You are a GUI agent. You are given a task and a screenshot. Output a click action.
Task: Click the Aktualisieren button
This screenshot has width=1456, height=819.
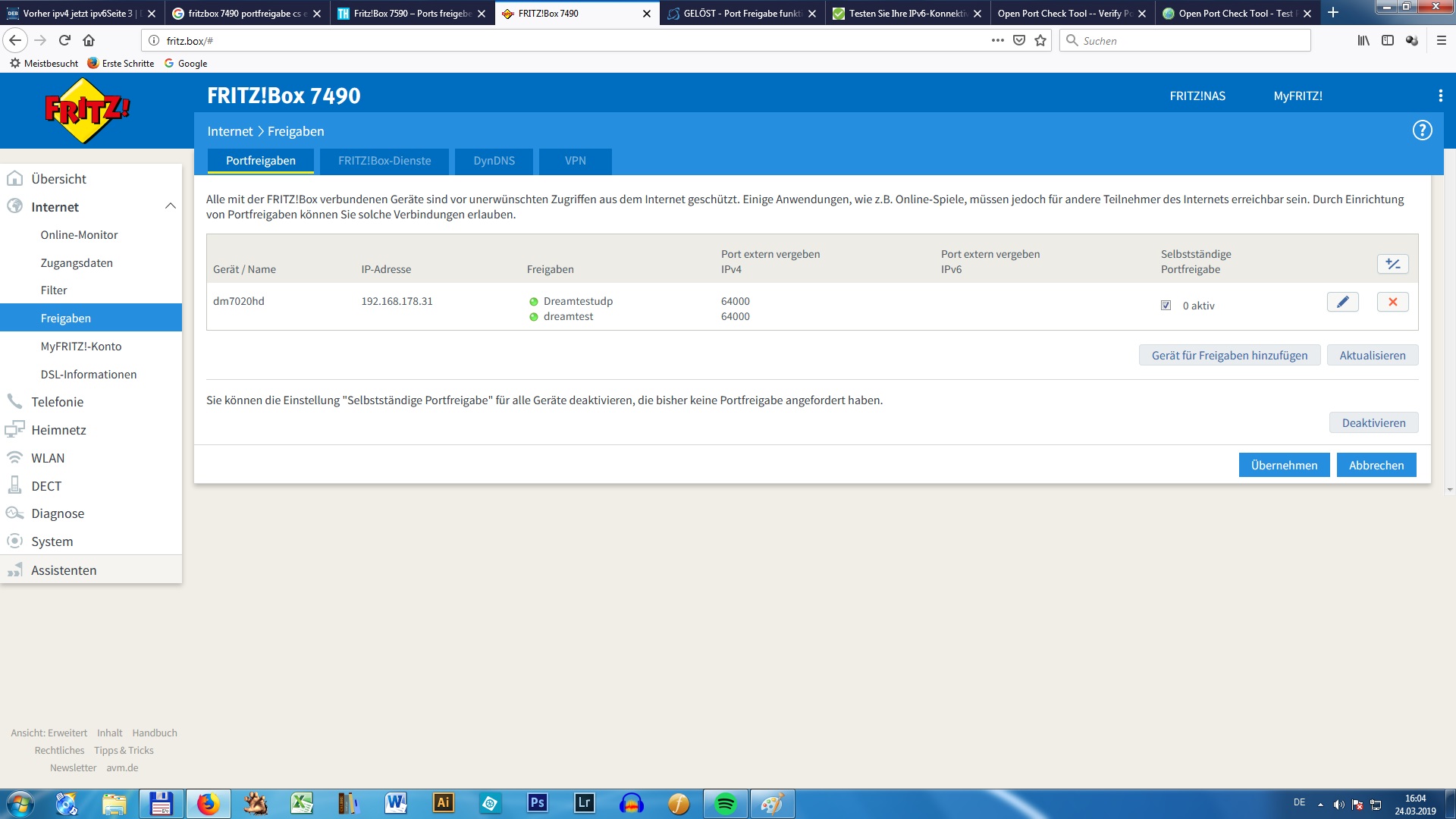(x=1372, y=355)
